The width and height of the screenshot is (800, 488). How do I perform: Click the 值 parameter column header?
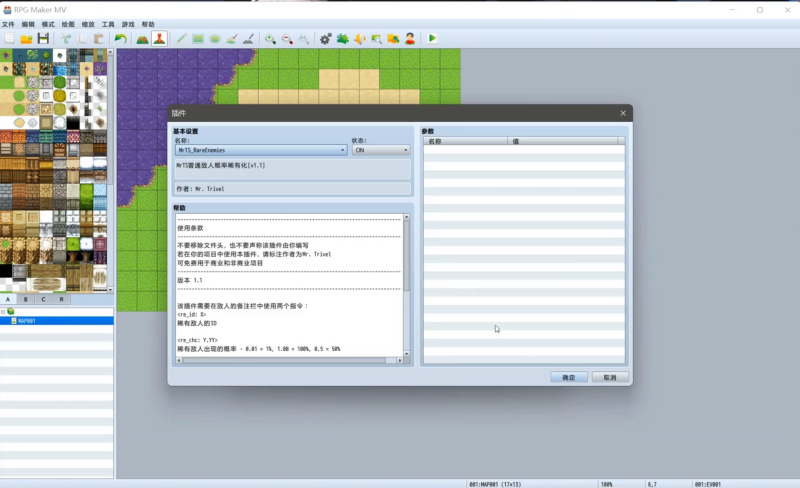(x=563, y=141)
